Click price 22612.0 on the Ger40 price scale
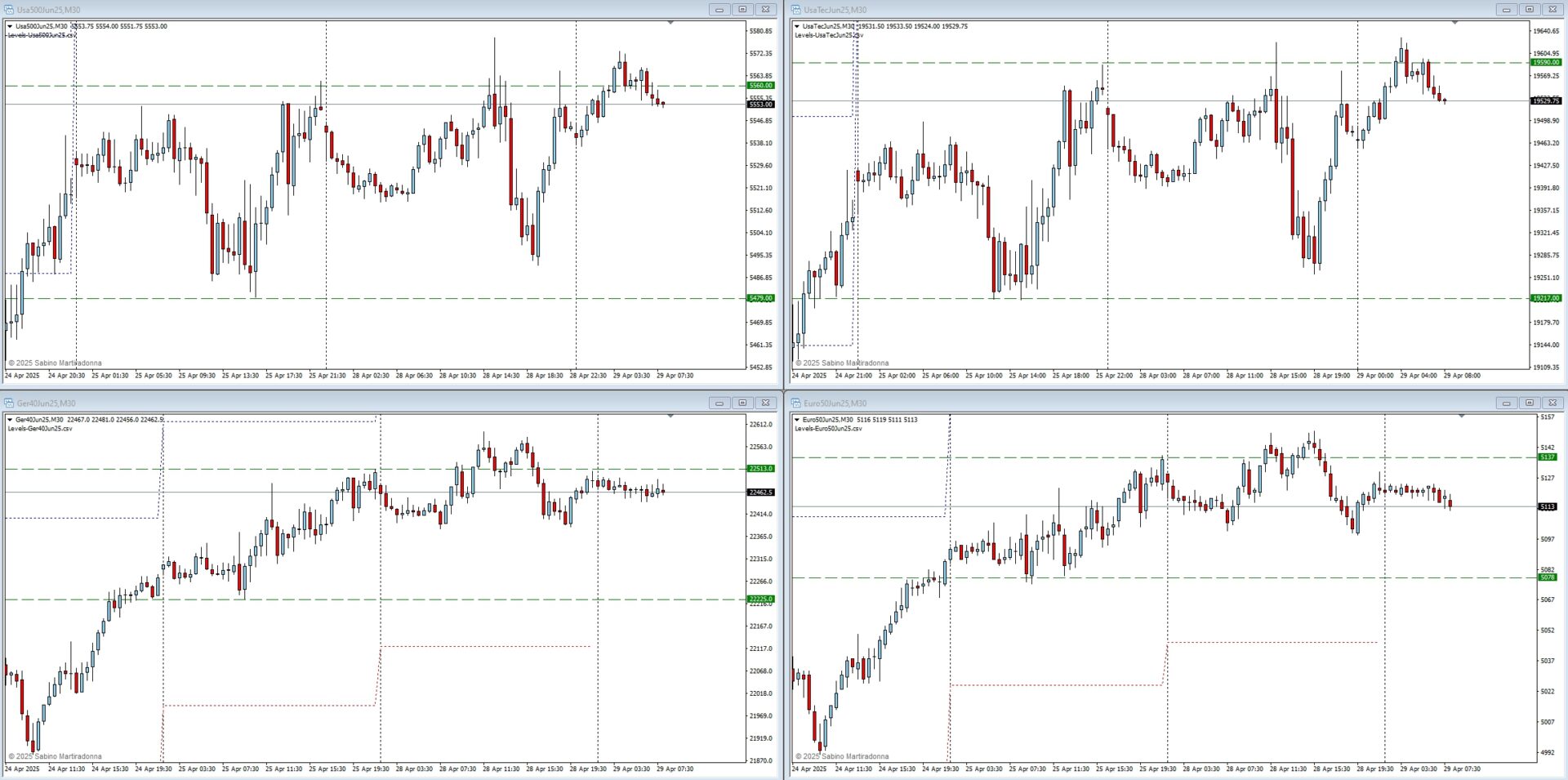 point(760,425)
